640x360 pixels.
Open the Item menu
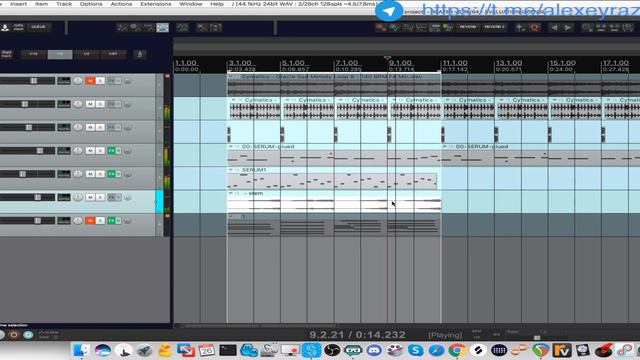coord(41,4)
